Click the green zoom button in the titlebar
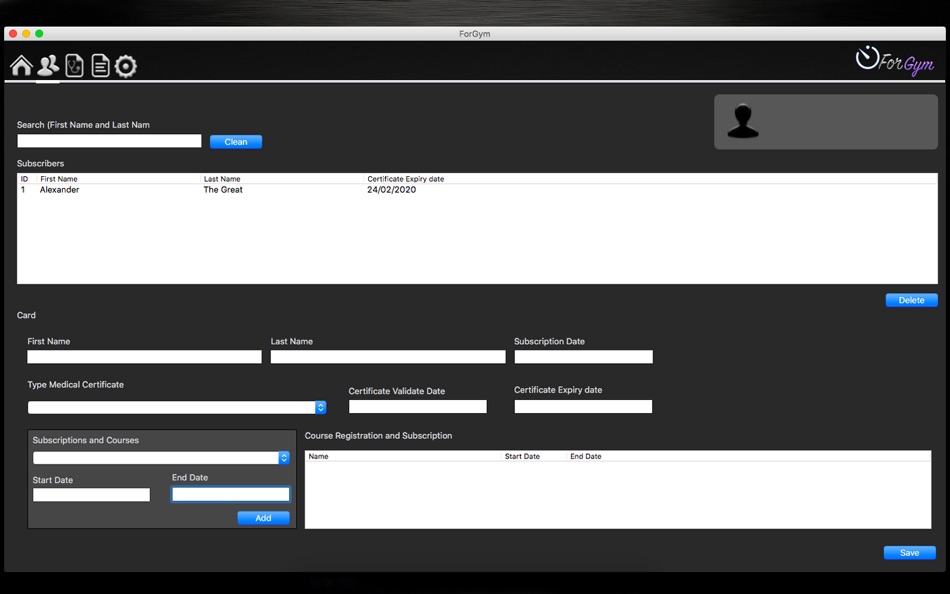The width and height of the screenshot is (950, 594). click(x=37, y=32)
